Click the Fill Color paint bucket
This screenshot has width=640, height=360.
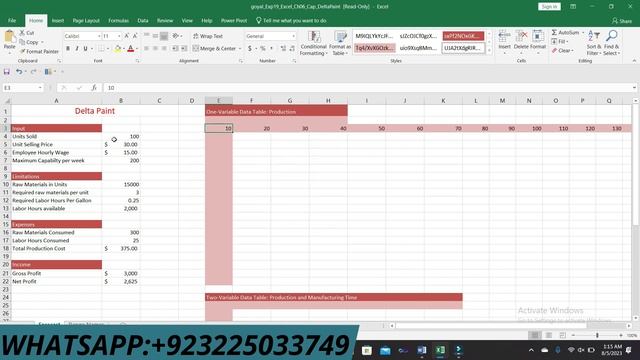point(118,49)
